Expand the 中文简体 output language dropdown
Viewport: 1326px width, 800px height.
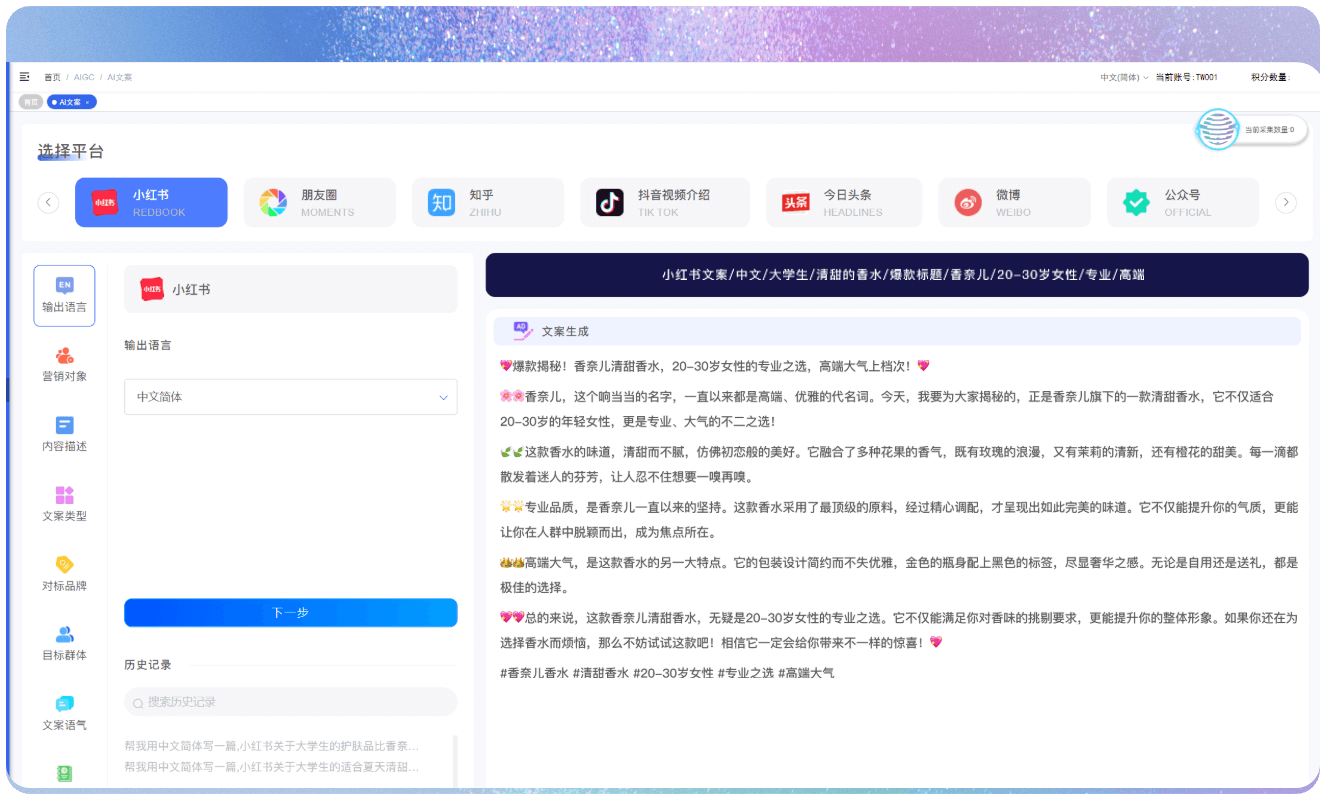coord(290,397)
